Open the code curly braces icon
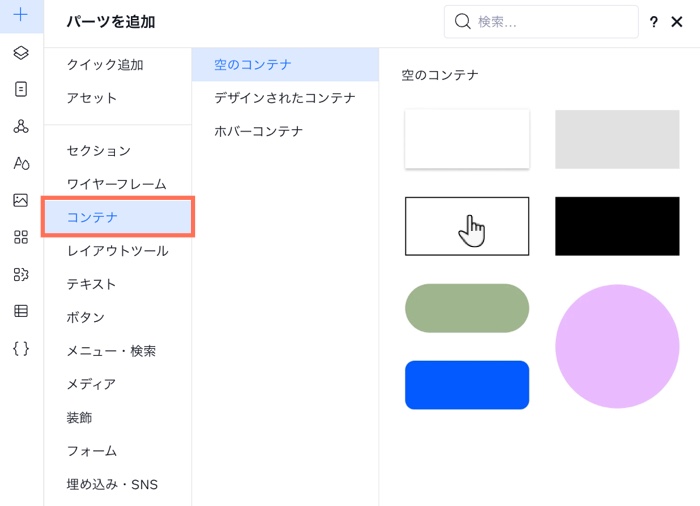Viewport: 700px width, 506px height. pos(21,348)
